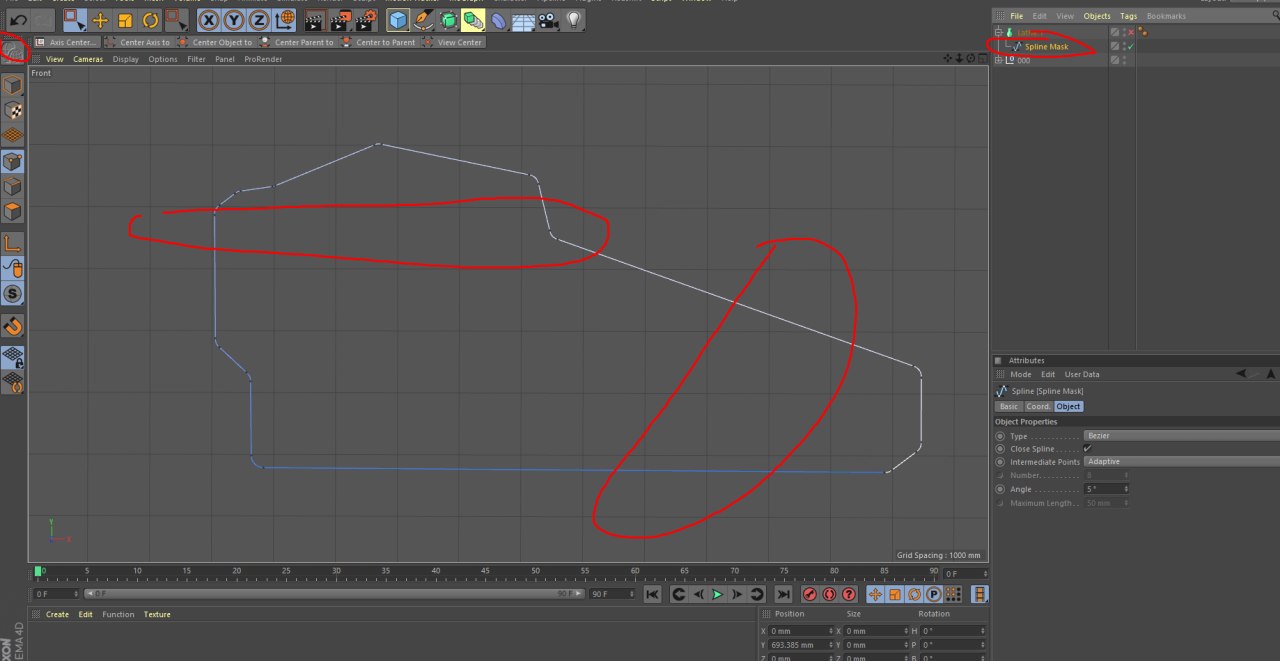Click Center Object to button
The height and width of the screenshot is (661, 1280).
coord(215,42)
